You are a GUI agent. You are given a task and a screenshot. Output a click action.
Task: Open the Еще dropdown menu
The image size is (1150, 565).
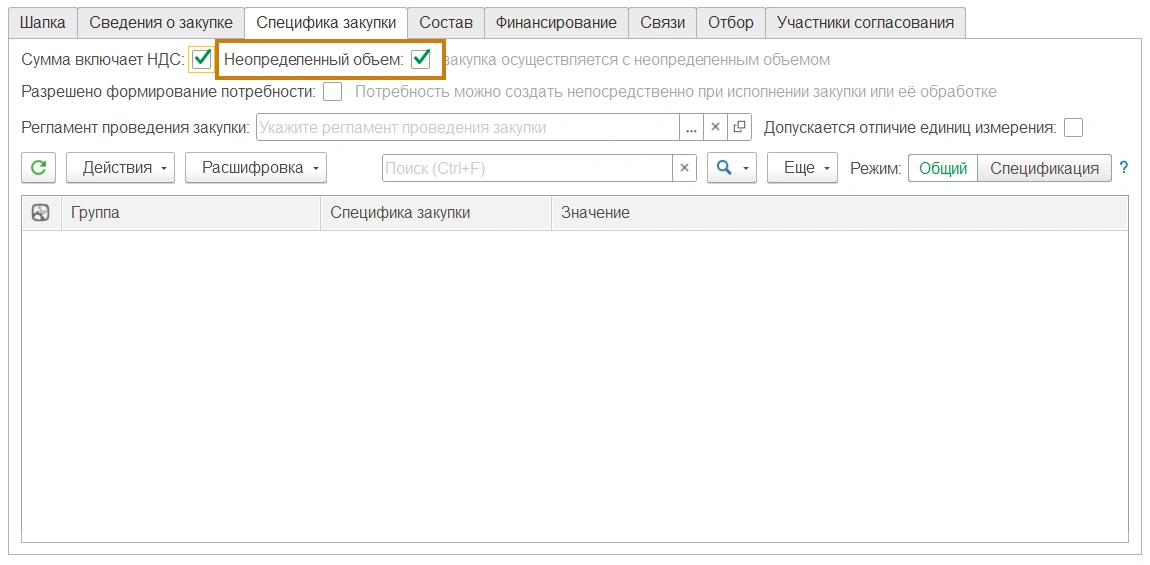tap(802, 167)
